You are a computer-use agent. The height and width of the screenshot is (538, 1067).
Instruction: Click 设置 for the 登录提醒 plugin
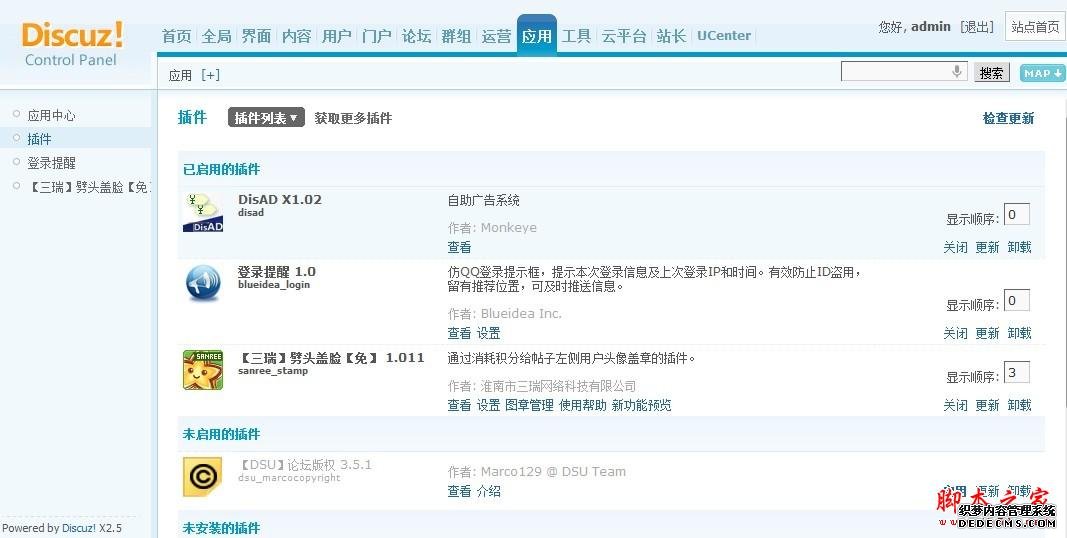[489, 333]
